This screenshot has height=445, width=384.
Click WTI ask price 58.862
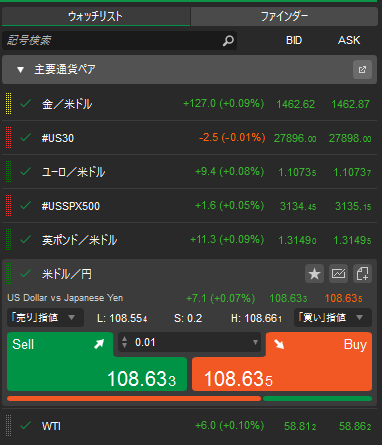pos(355,426)
